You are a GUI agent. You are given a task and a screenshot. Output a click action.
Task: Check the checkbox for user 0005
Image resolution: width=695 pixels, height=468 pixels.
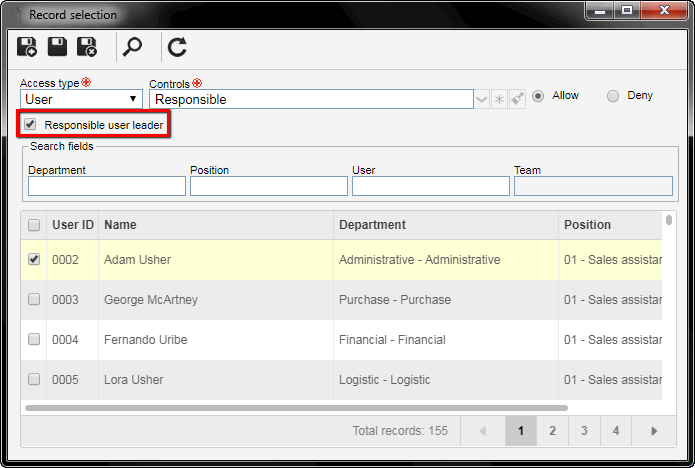[x=34, y=379]
